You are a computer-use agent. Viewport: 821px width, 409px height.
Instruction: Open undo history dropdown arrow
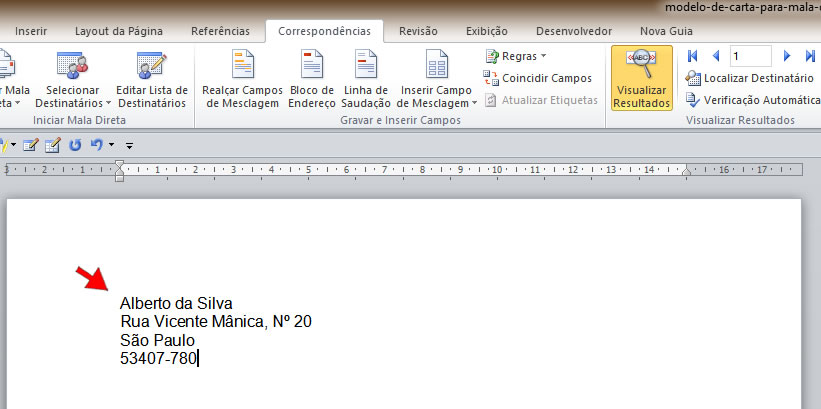111,145
